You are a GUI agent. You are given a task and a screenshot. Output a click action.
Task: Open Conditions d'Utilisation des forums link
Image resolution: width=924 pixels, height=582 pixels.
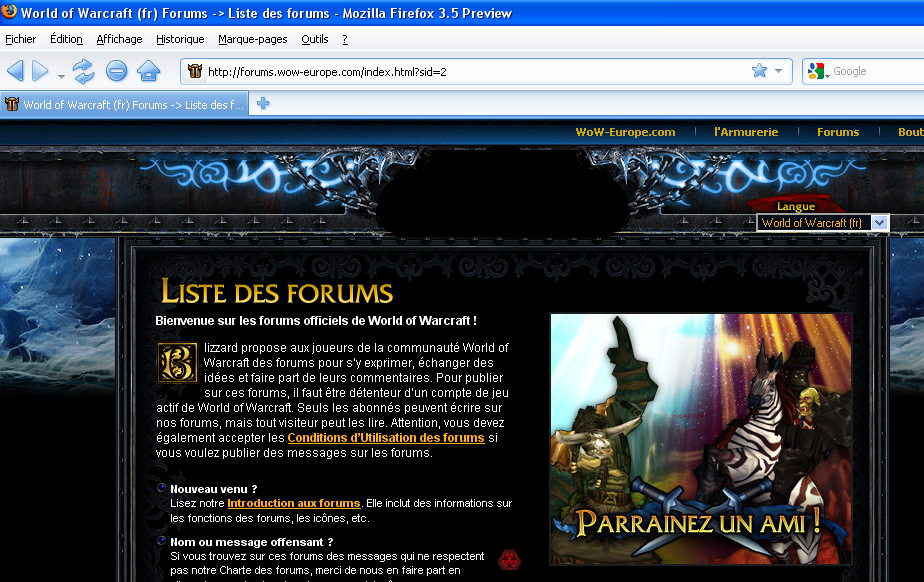pyautogui.click(x=386, y=438)
